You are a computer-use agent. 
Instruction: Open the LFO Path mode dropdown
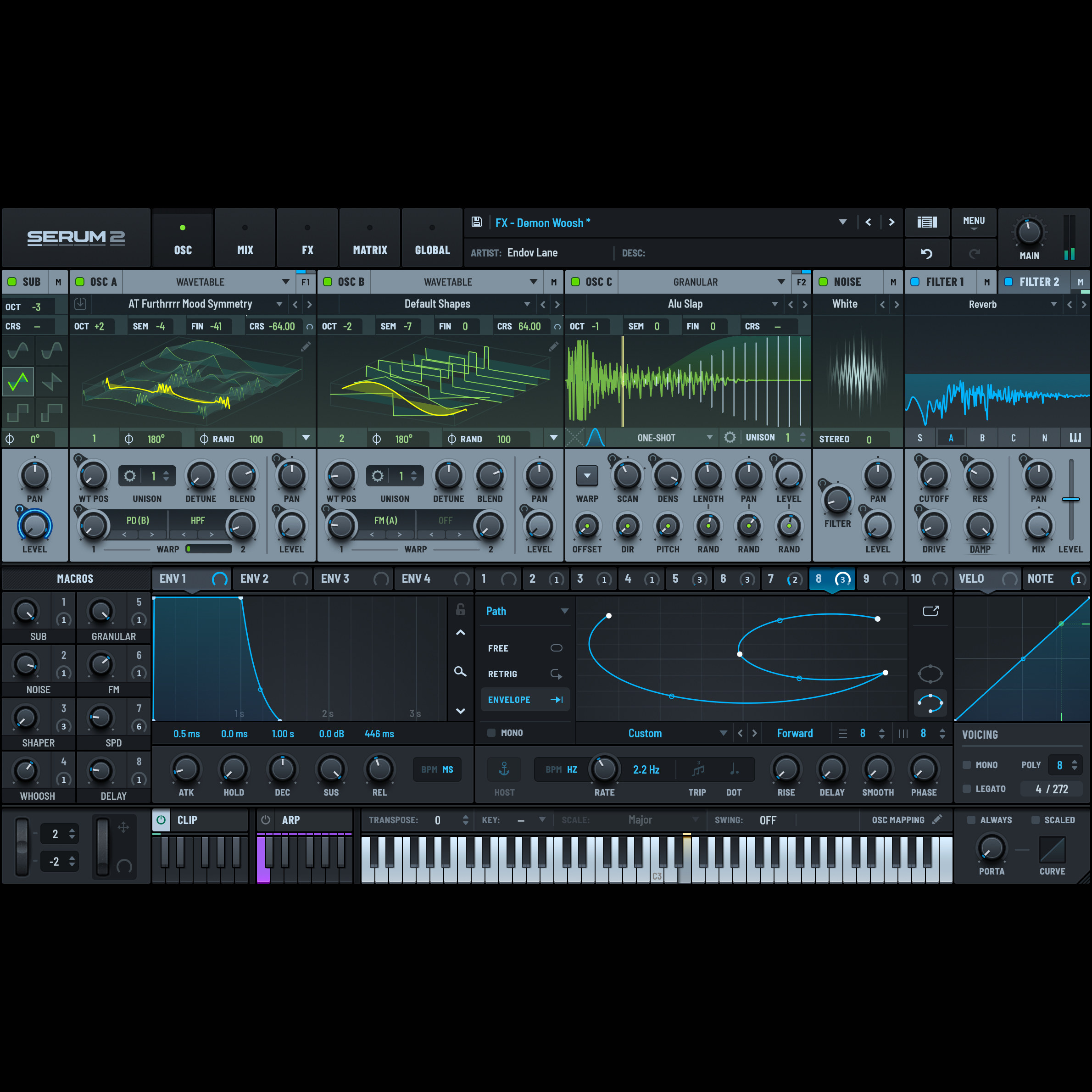coord(564,611)
